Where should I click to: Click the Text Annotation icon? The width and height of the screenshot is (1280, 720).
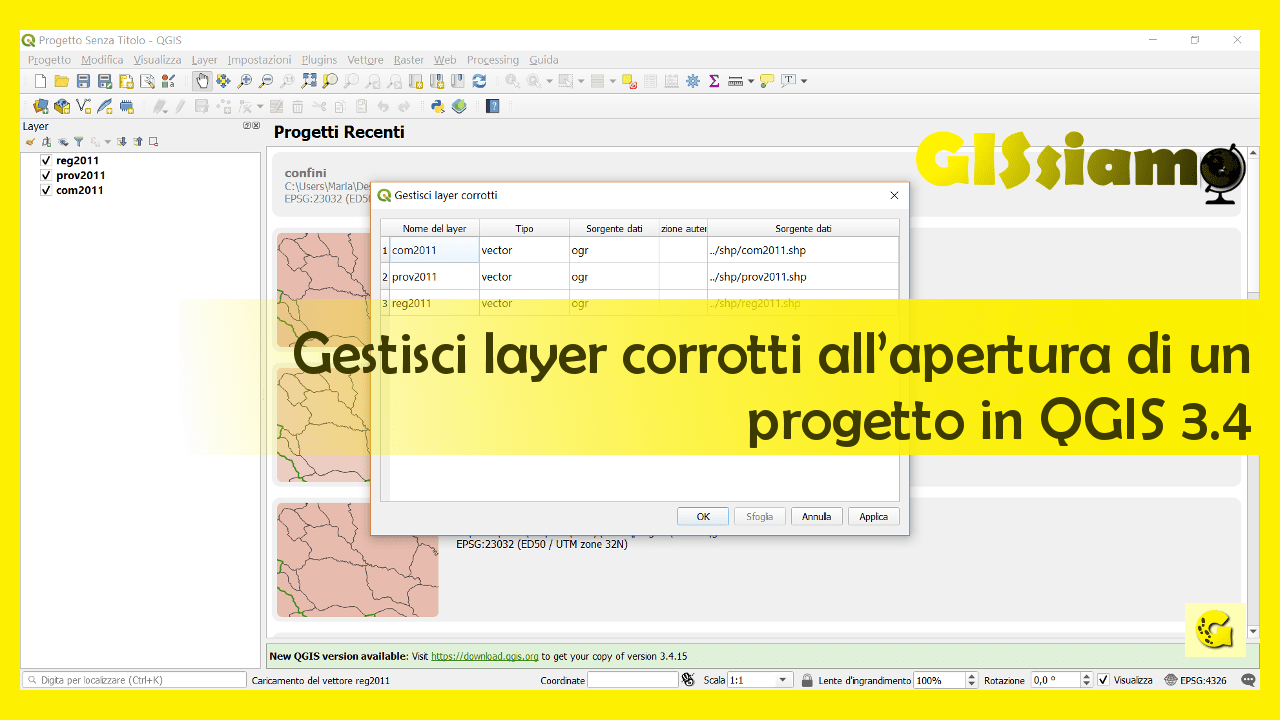point(789,81)
